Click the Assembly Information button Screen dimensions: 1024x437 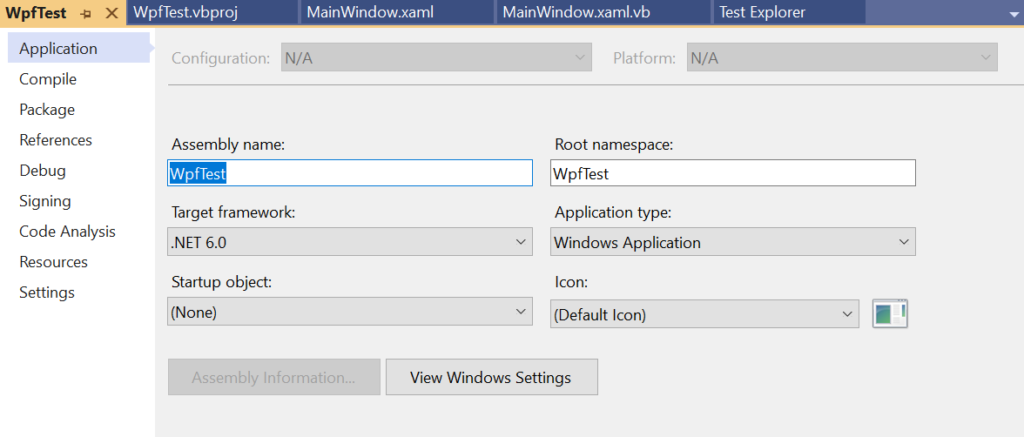point(274,377)
